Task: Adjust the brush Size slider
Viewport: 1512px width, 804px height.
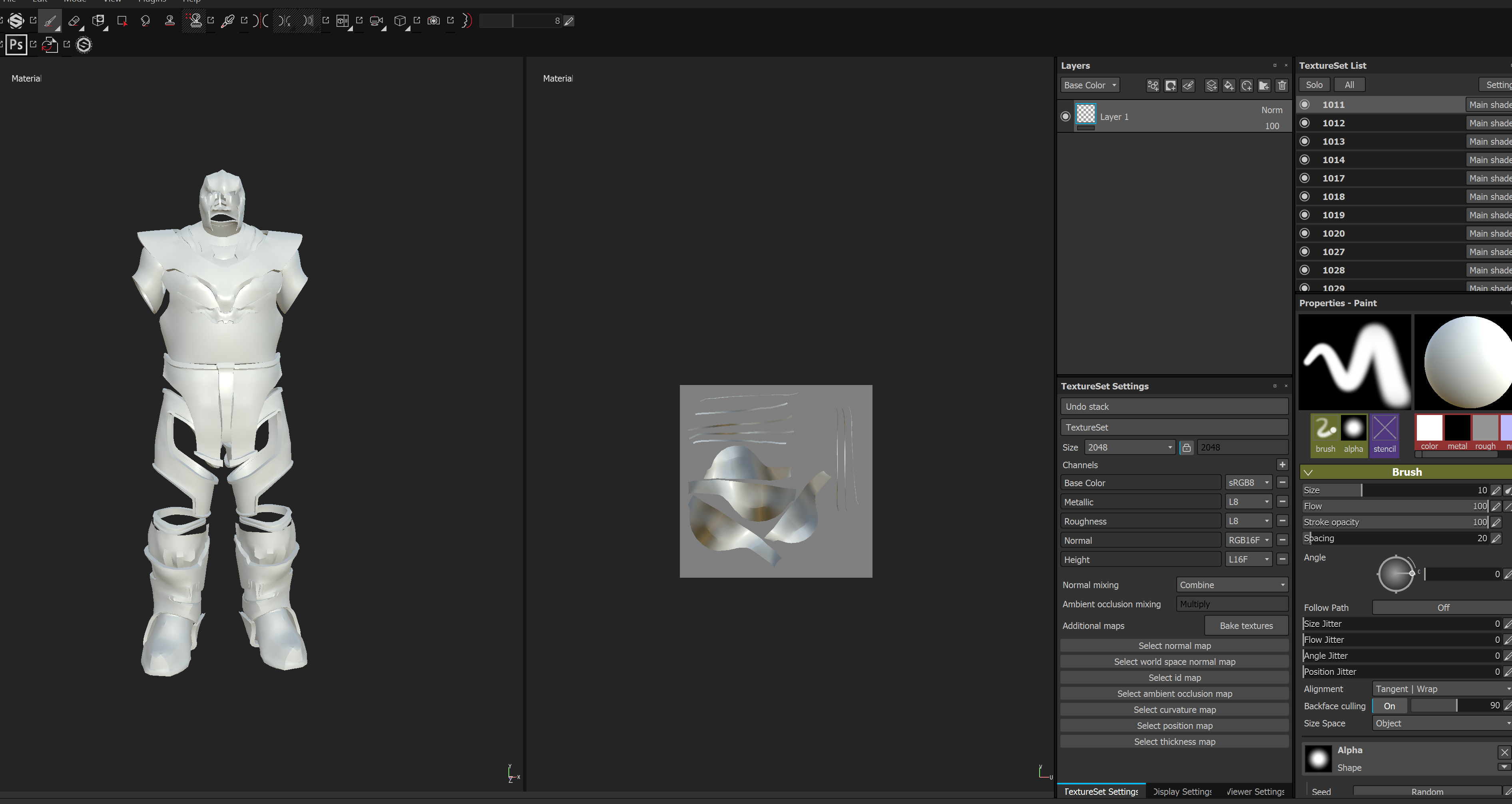Action: tap(1396, 491)
